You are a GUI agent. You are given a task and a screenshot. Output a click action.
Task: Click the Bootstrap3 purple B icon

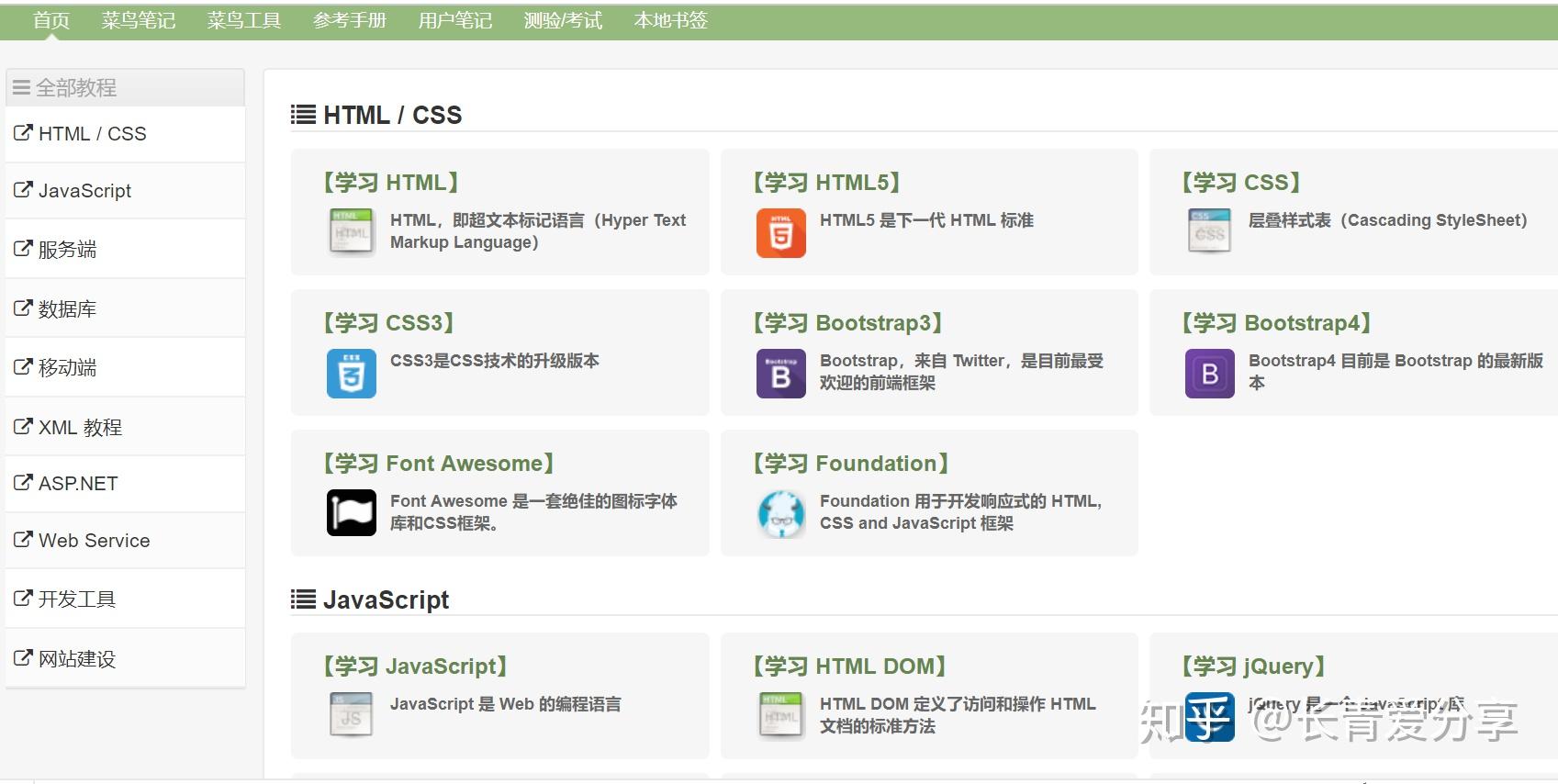[781, 373]
